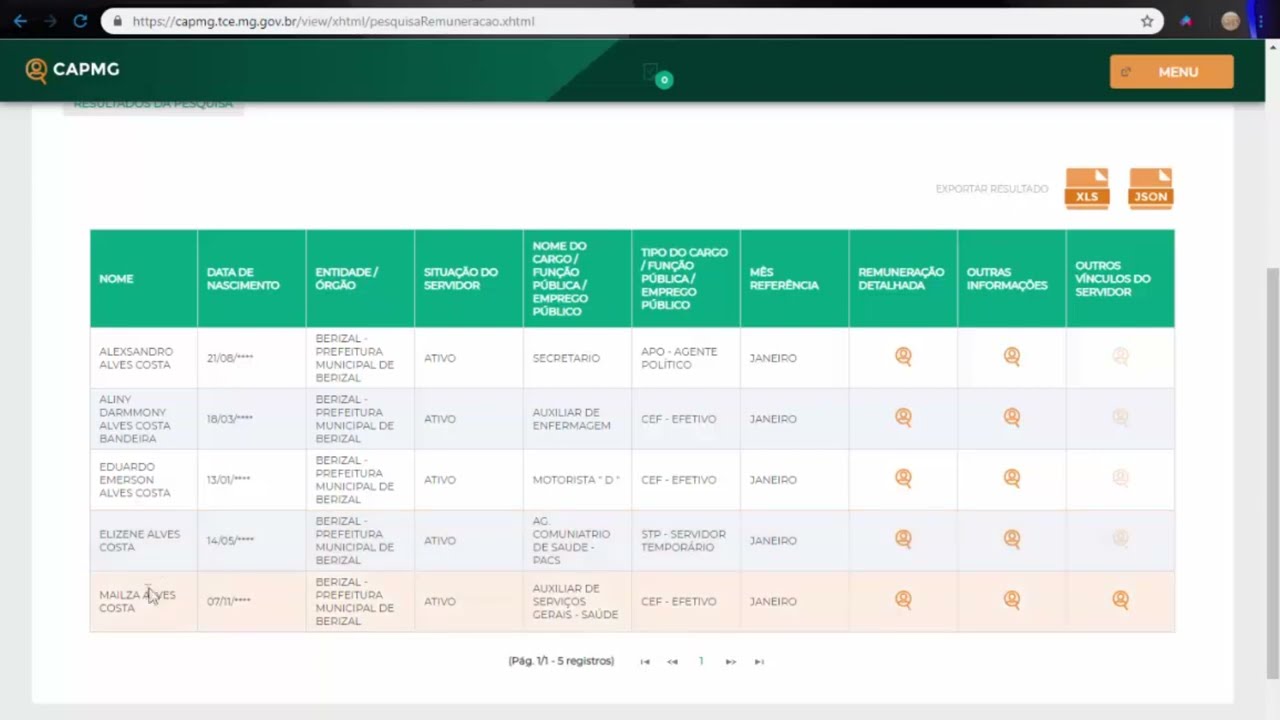Go forward in browser history

click(x=50, y=21)
